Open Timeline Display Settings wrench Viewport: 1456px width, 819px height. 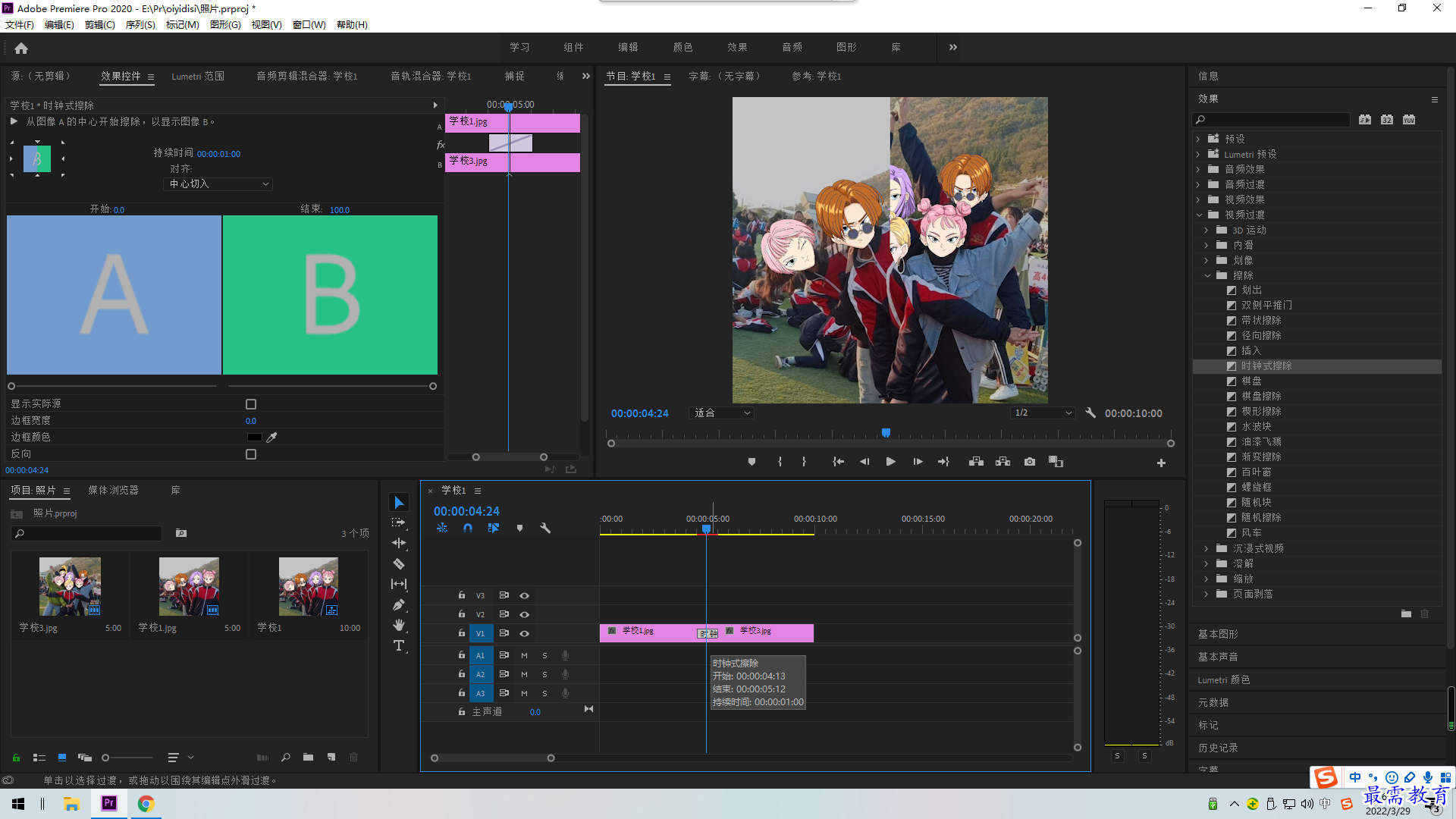point(545,528)
